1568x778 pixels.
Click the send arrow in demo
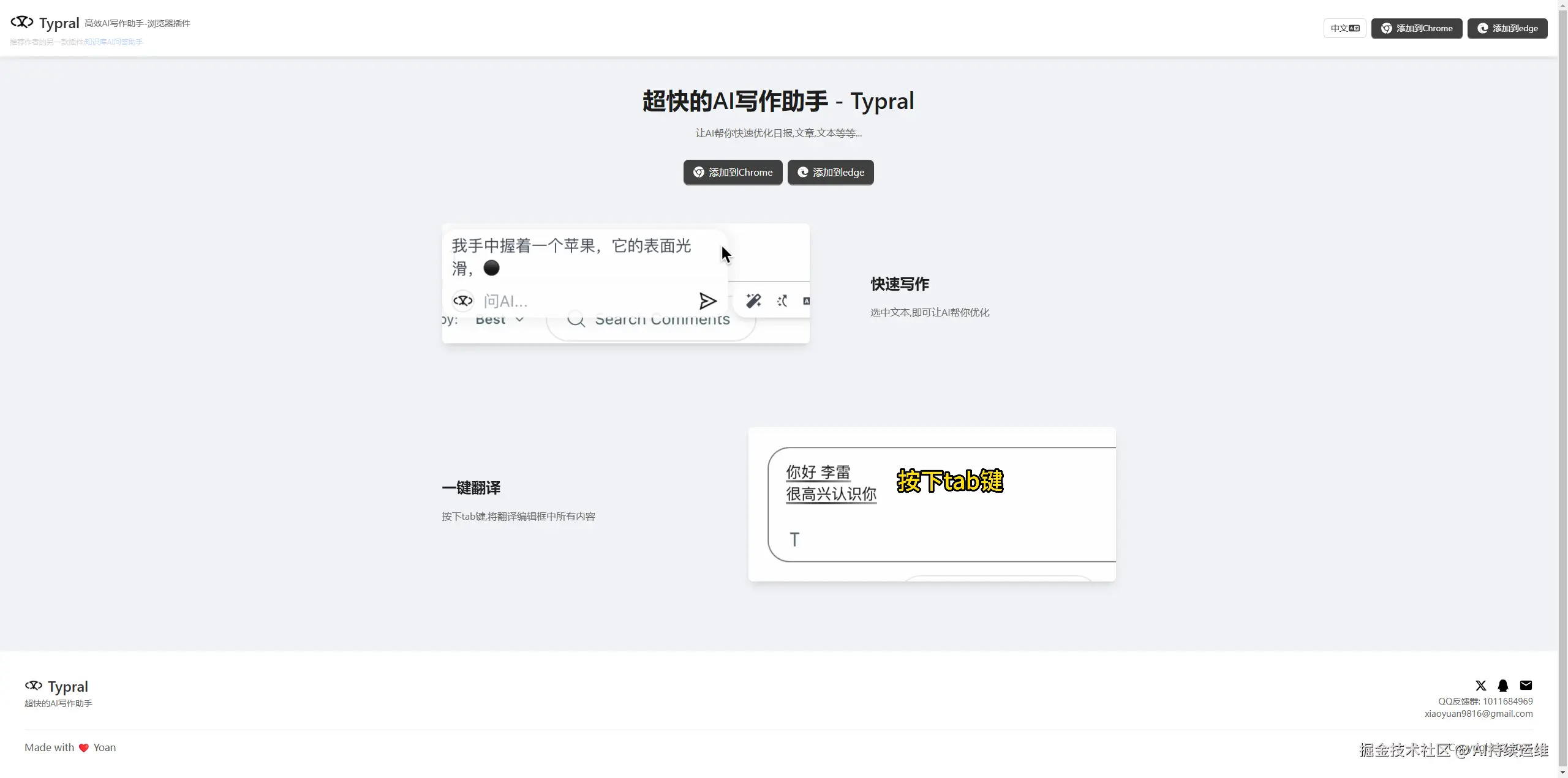707,301
